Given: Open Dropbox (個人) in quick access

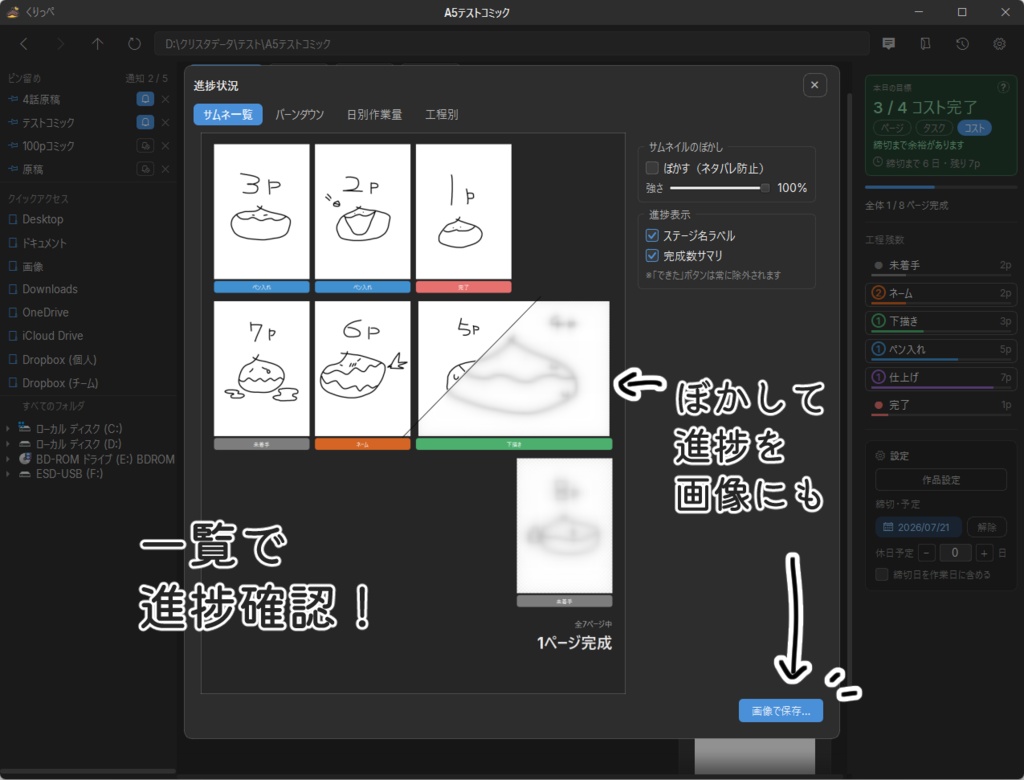Looking at the screenshot, I should point(59,360).
